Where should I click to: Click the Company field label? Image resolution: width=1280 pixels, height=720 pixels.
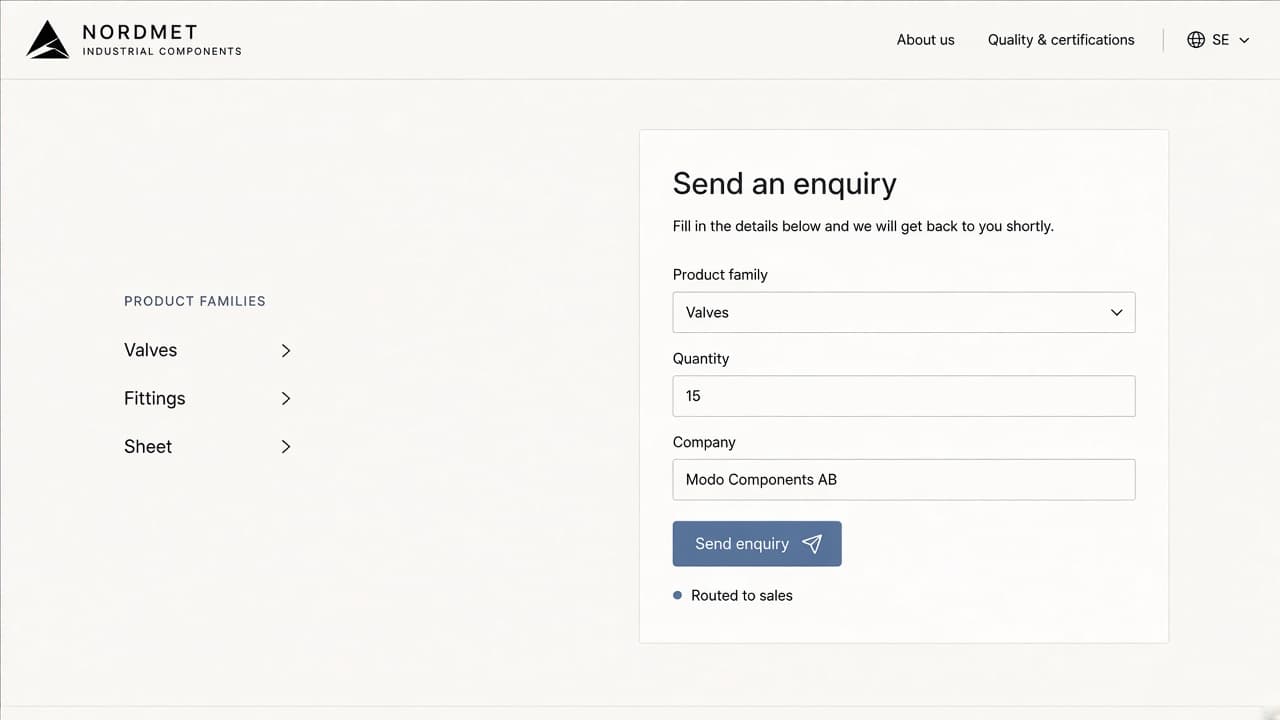704,442
